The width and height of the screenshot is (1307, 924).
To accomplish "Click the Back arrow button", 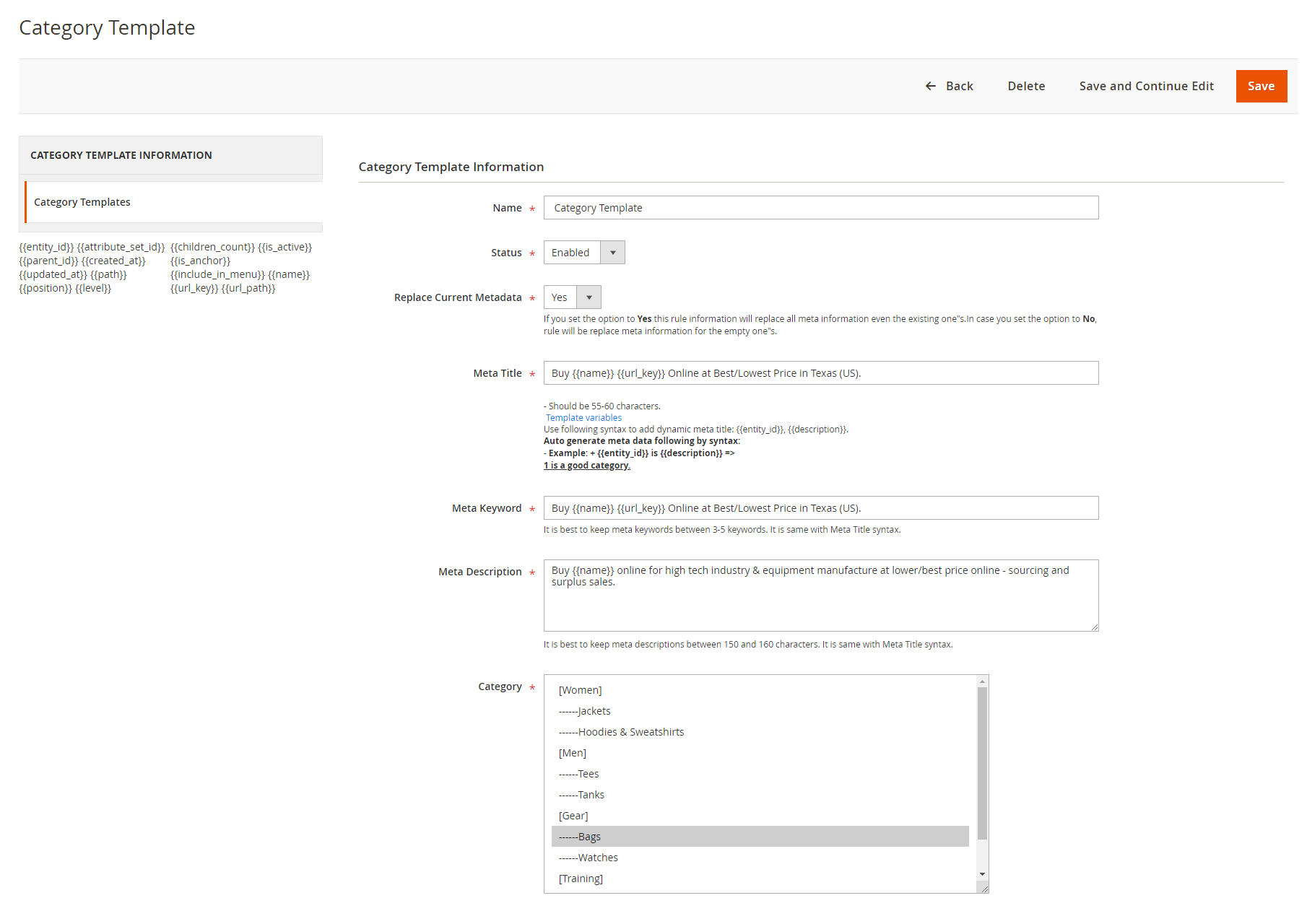I will (949, 86).
